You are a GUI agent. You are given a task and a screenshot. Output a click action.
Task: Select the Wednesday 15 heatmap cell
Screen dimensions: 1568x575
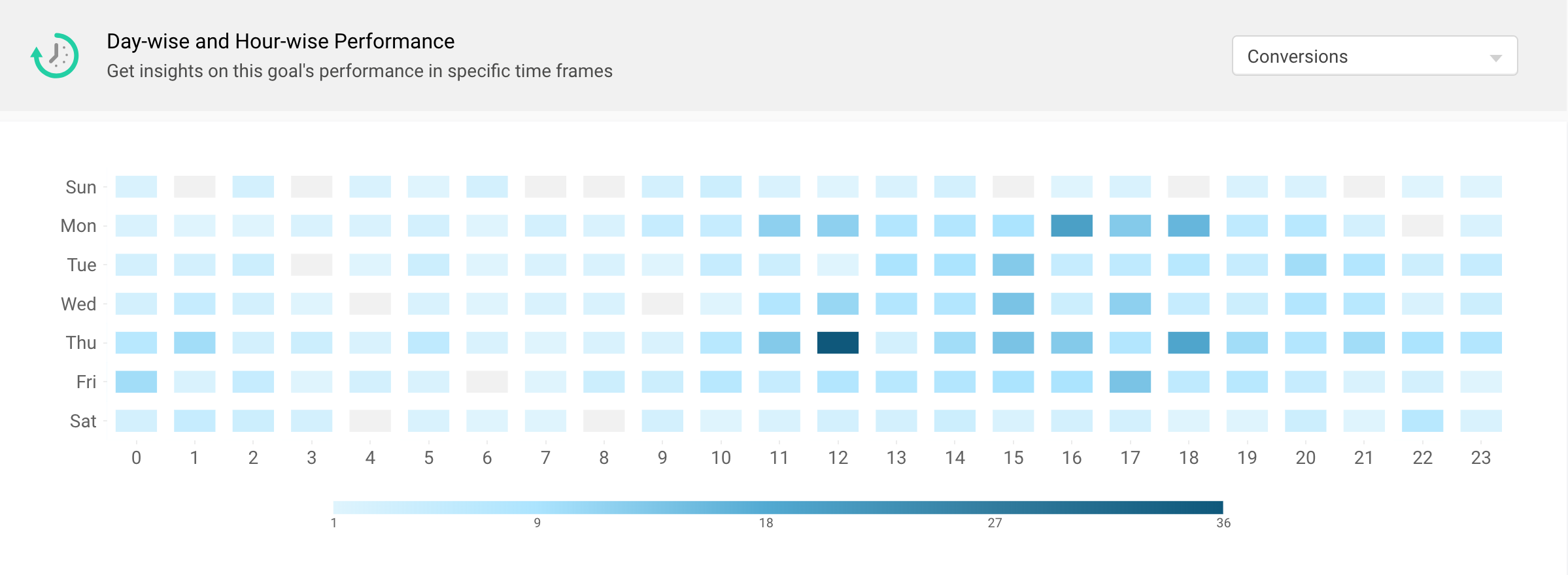[x=1013, y=303]
